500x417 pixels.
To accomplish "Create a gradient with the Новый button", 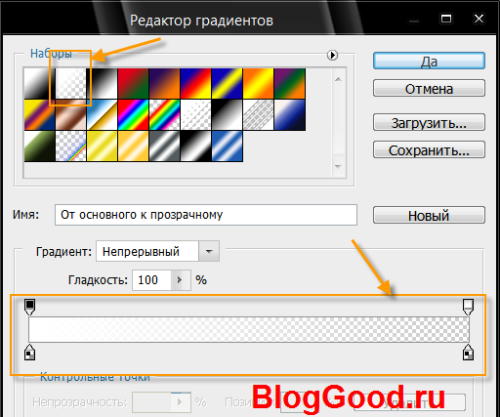I will pyautogui.click(x=429, y=215).
